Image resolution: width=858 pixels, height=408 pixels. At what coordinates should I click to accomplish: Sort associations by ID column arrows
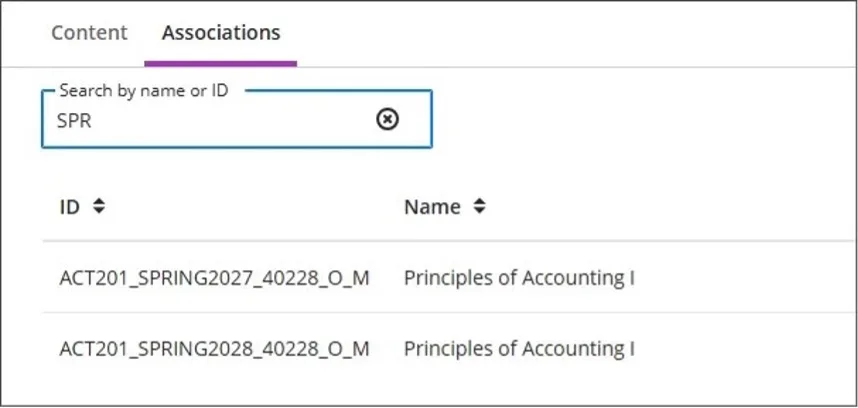click(x=98, y=207)
